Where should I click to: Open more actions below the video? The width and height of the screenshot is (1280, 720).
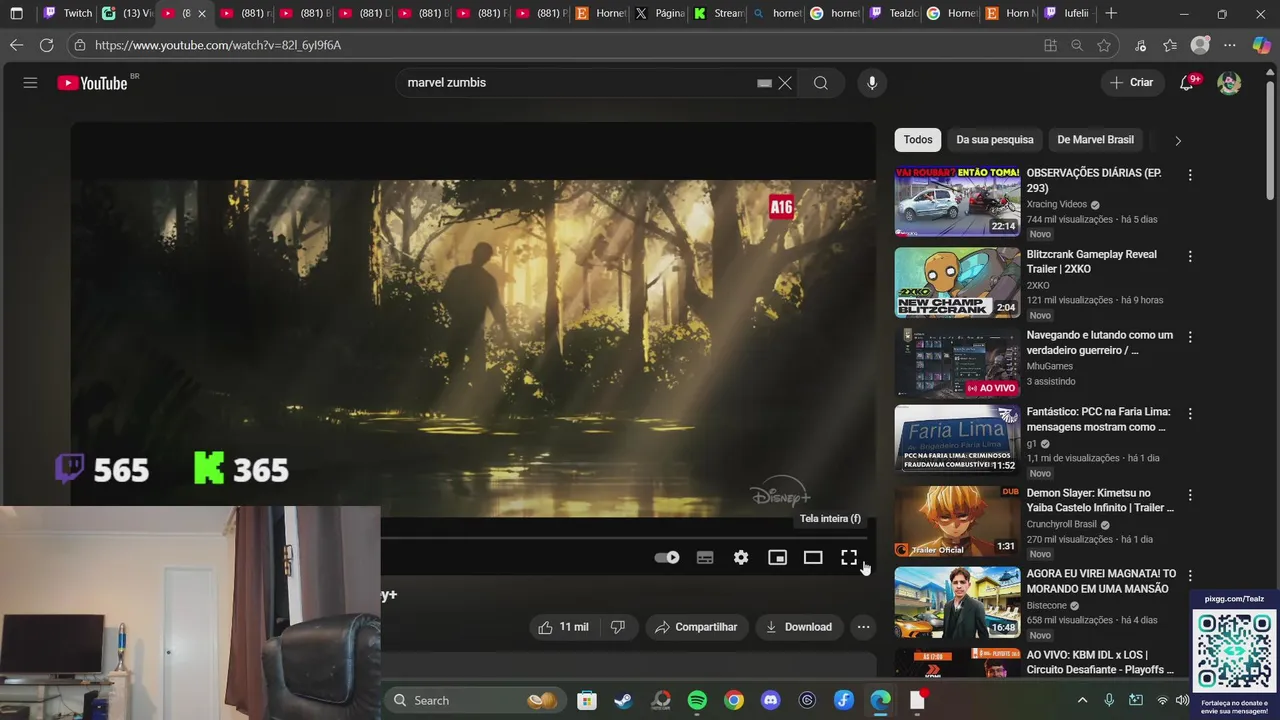pos(863,627)
